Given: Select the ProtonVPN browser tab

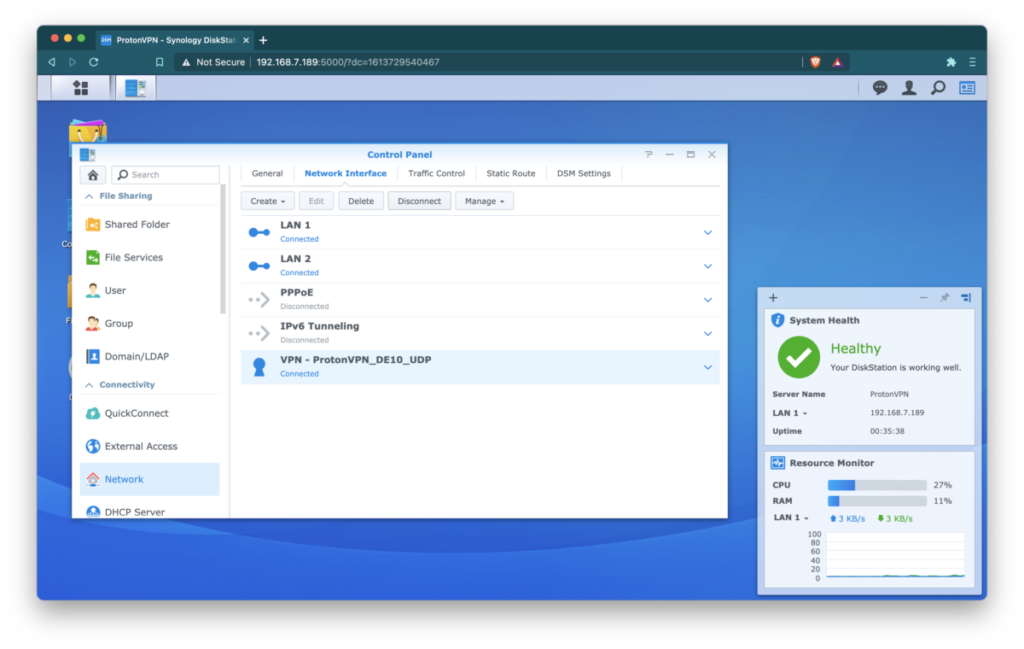Looking at the screenshot, I should click(x=175, y=40).
